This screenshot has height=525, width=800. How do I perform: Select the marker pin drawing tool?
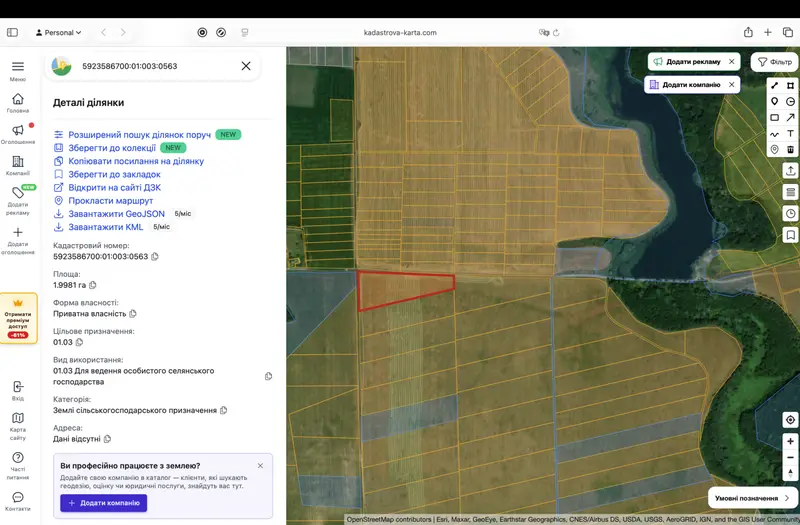[x=774, y=102]
